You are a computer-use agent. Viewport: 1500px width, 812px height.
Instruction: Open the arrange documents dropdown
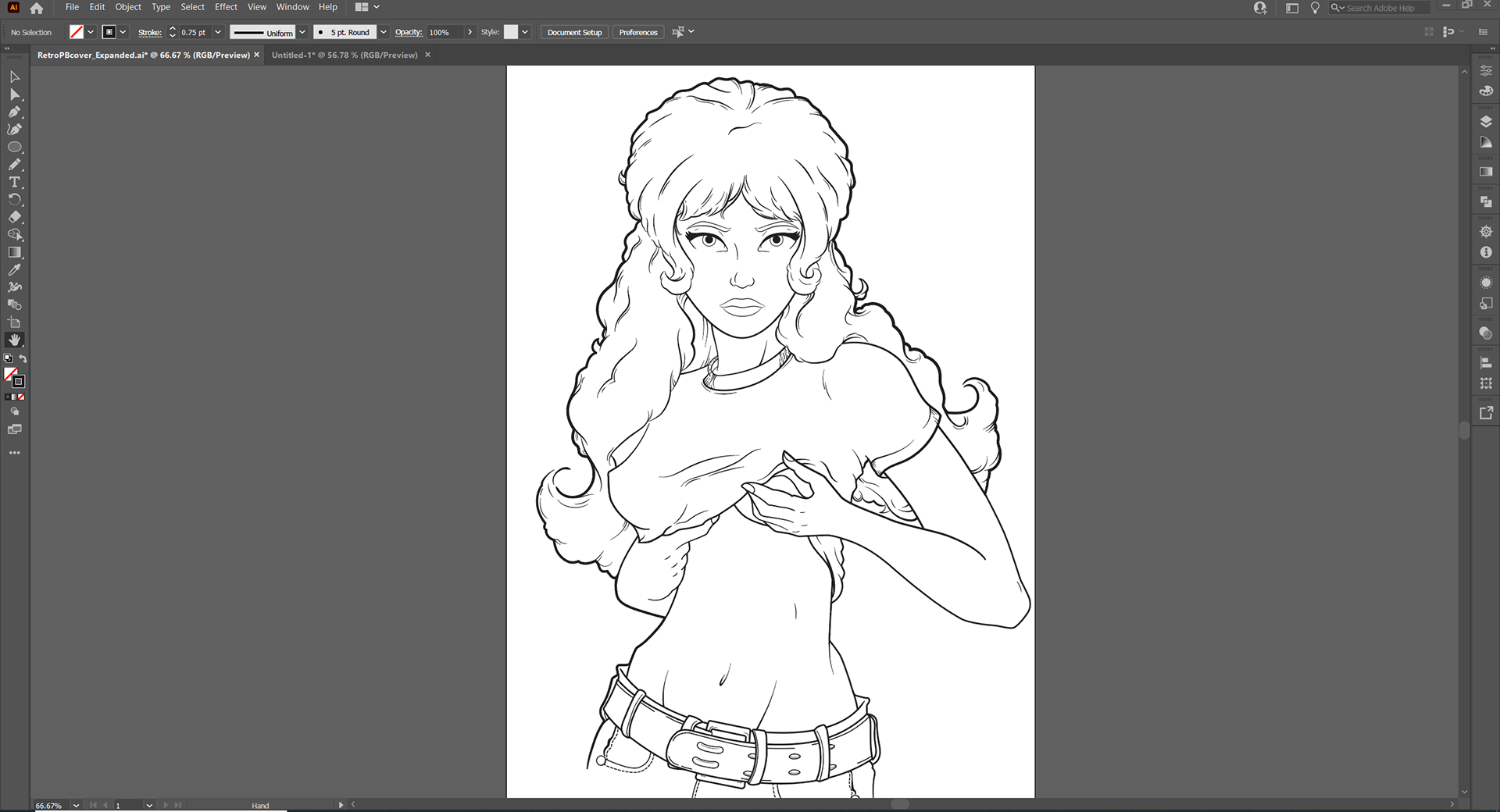(x=367, y=7)
